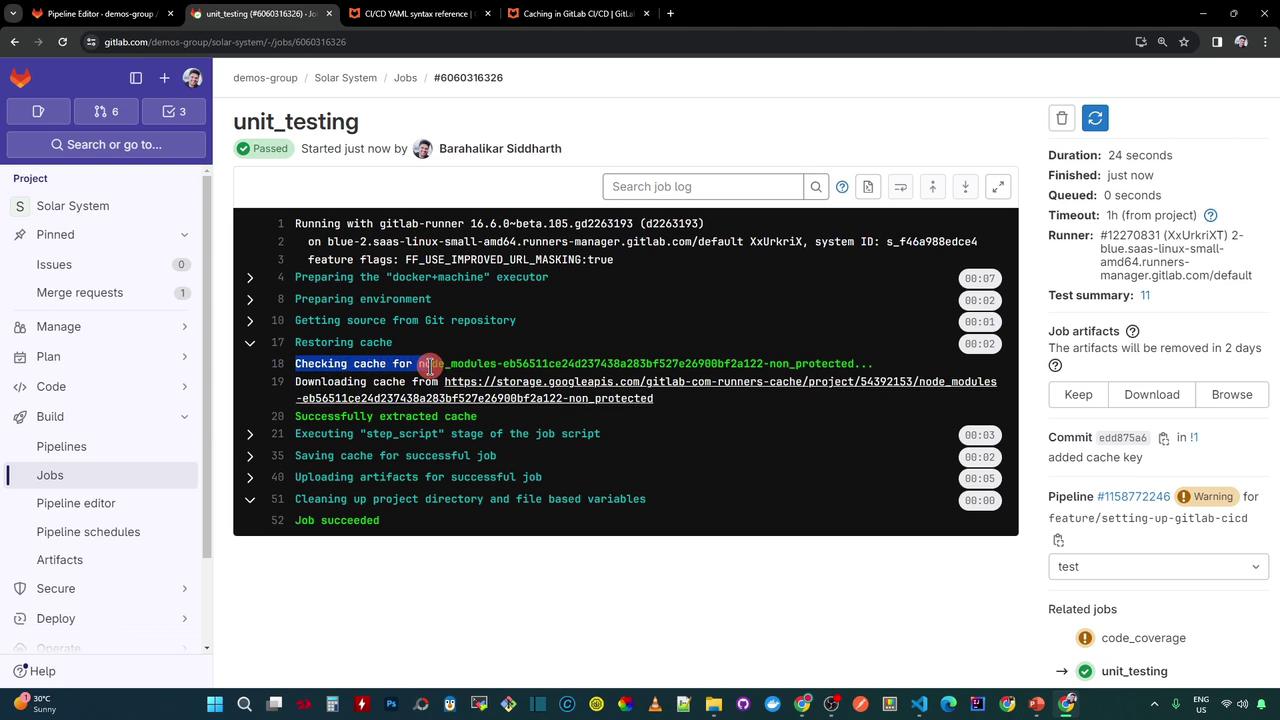Expand Preparing the docker+machine executor section
This screenshot has width=1280, height=720.
tap(250, 278)
